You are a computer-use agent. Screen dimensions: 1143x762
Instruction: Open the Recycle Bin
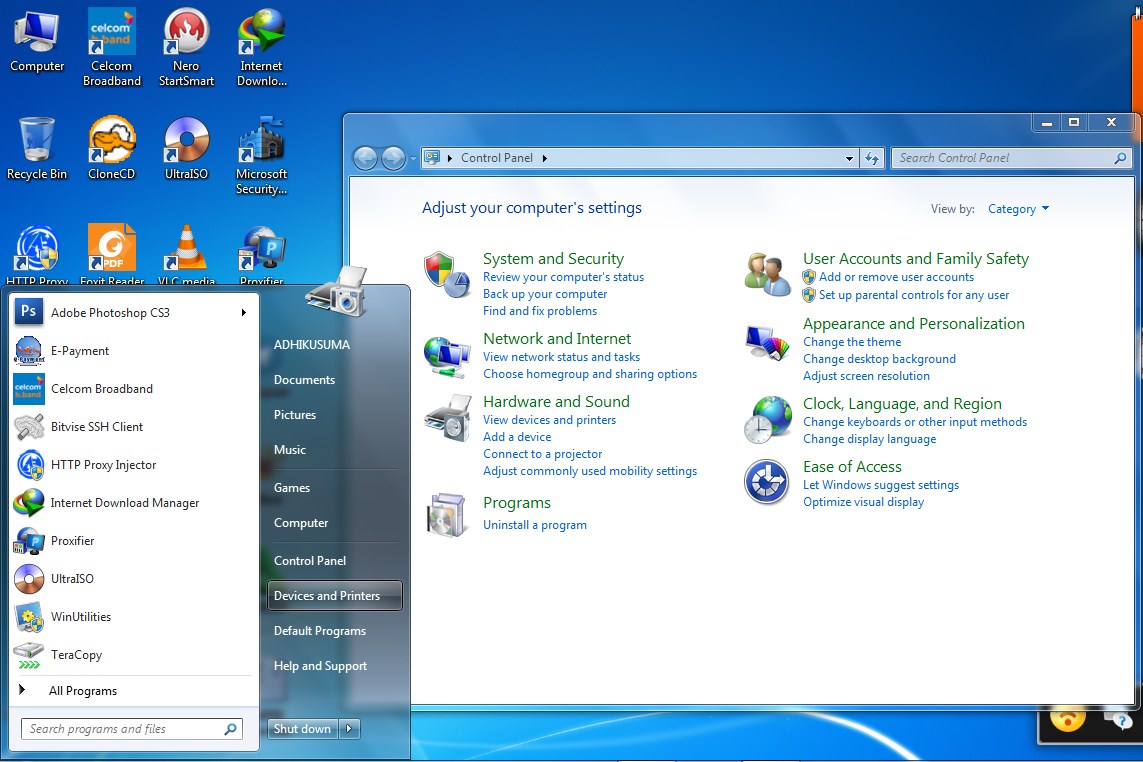(36, 149)
